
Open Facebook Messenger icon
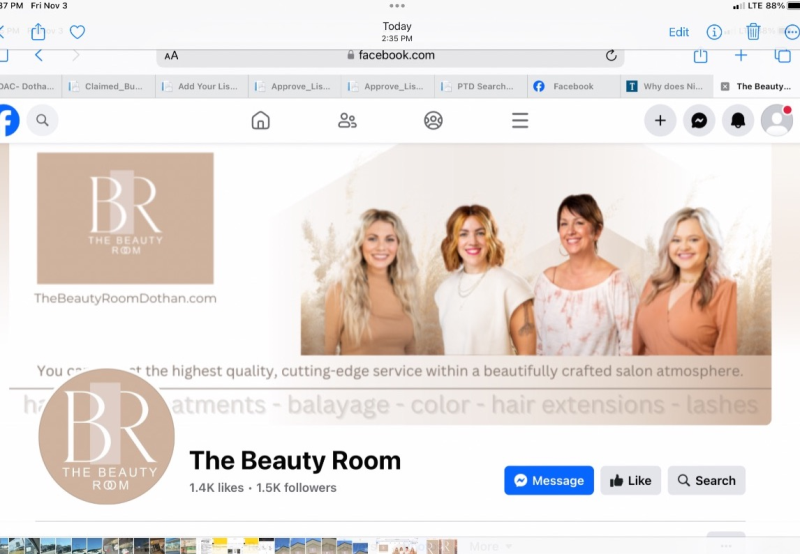(699, 120)
